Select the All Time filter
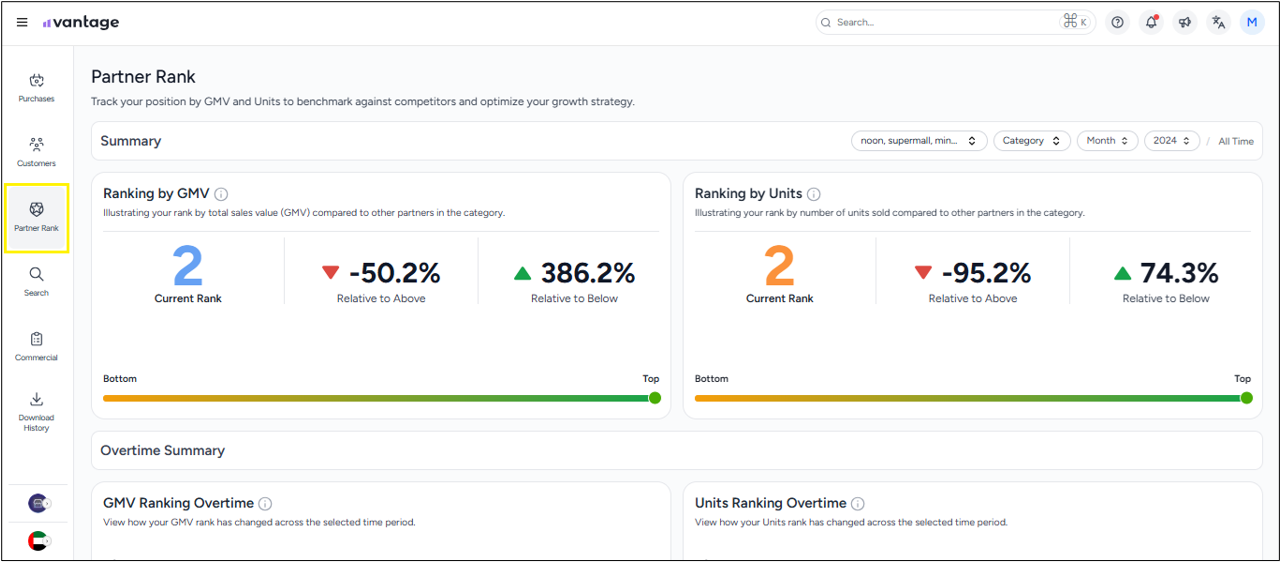Viewport: 1284px width, 564px height. tap(1235, 142)
